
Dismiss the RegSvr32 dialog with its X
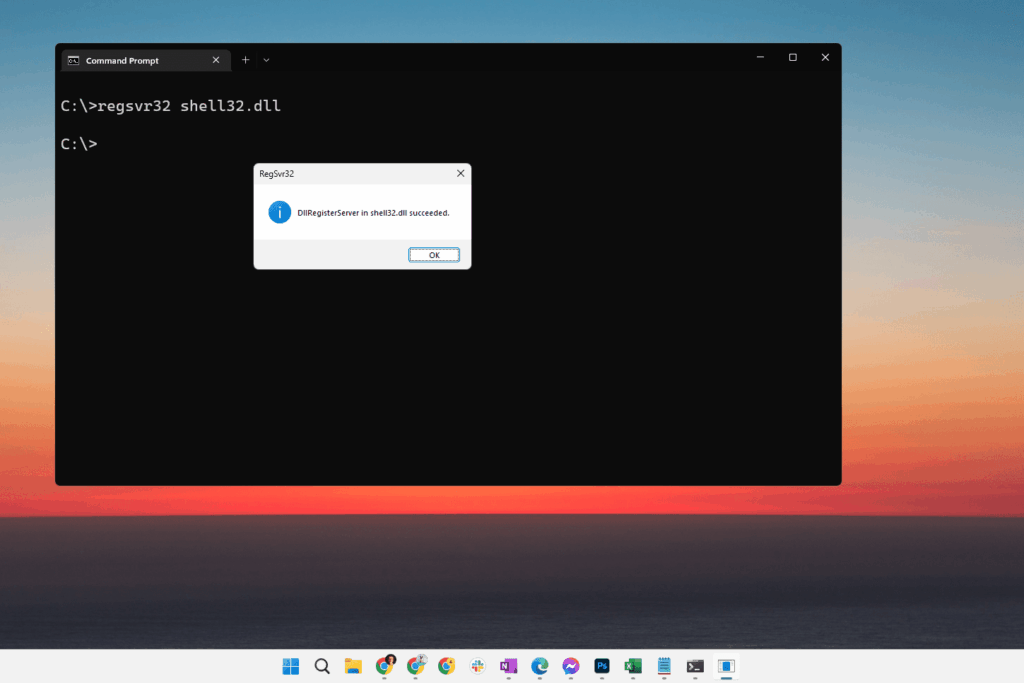[459, 172]
